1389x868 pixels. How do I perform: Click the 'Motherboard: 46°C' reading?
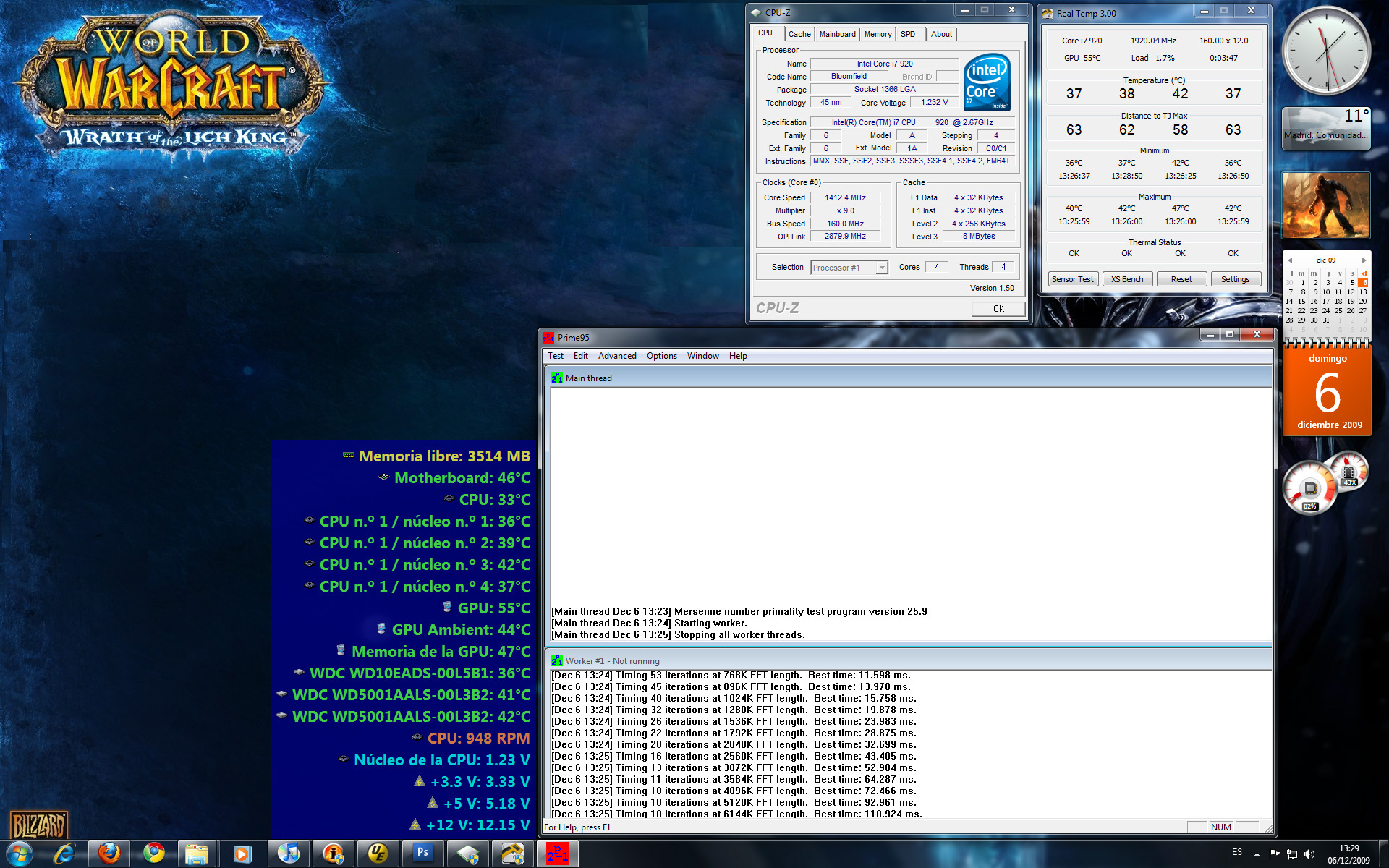(454, 478)
